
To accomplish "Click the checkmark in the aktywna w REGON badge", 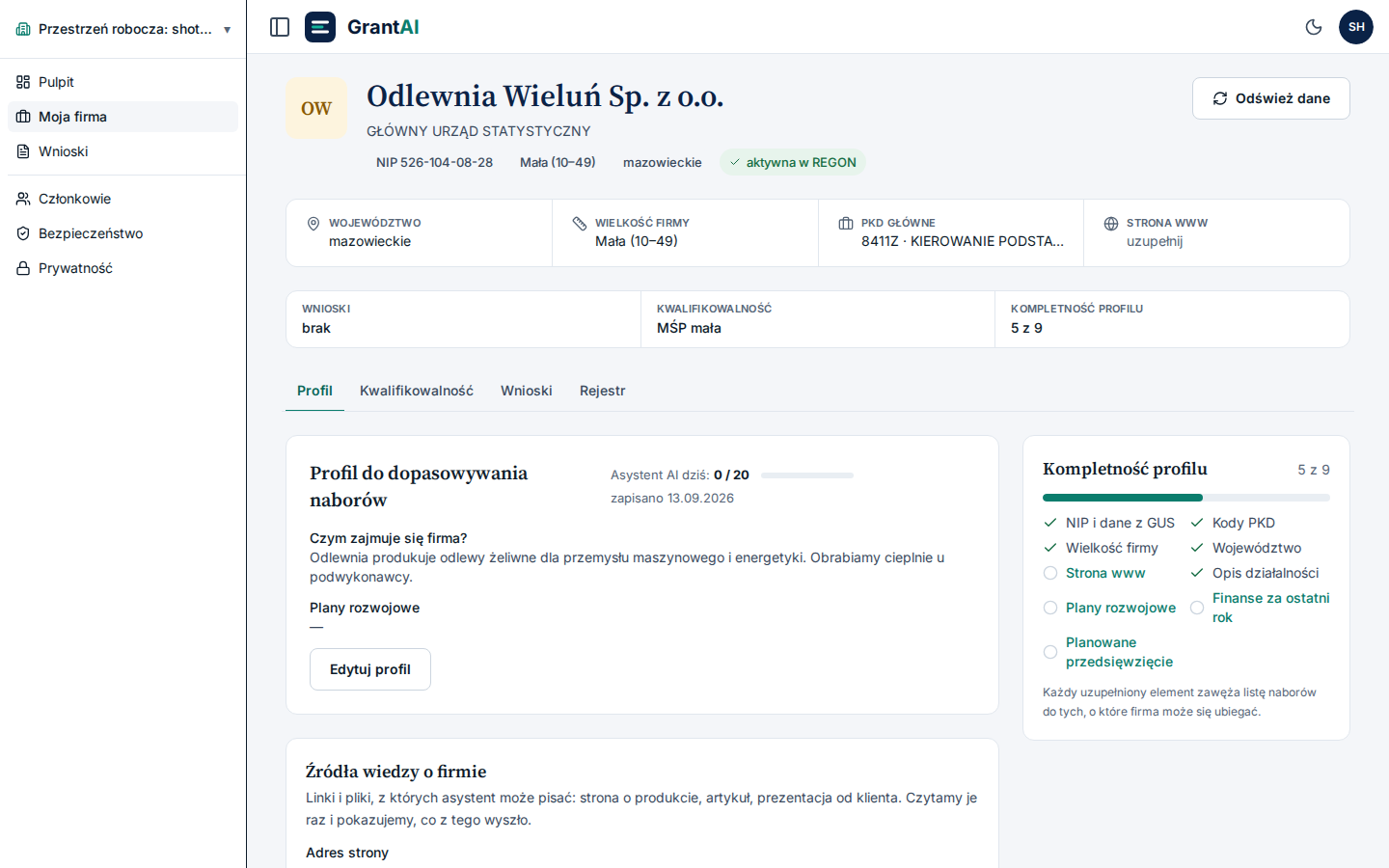I will click(x=735, y=162).
